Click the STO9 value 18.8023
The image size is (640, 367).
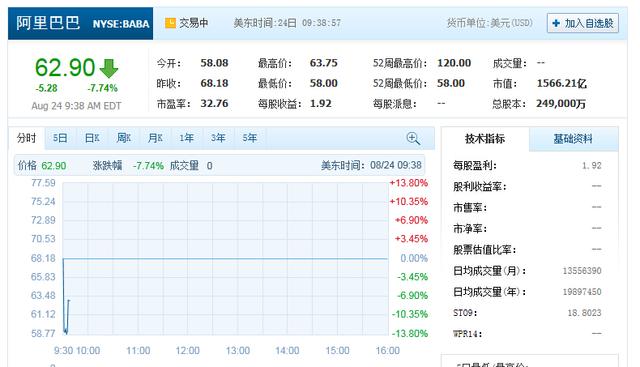[x=584, y=313]
